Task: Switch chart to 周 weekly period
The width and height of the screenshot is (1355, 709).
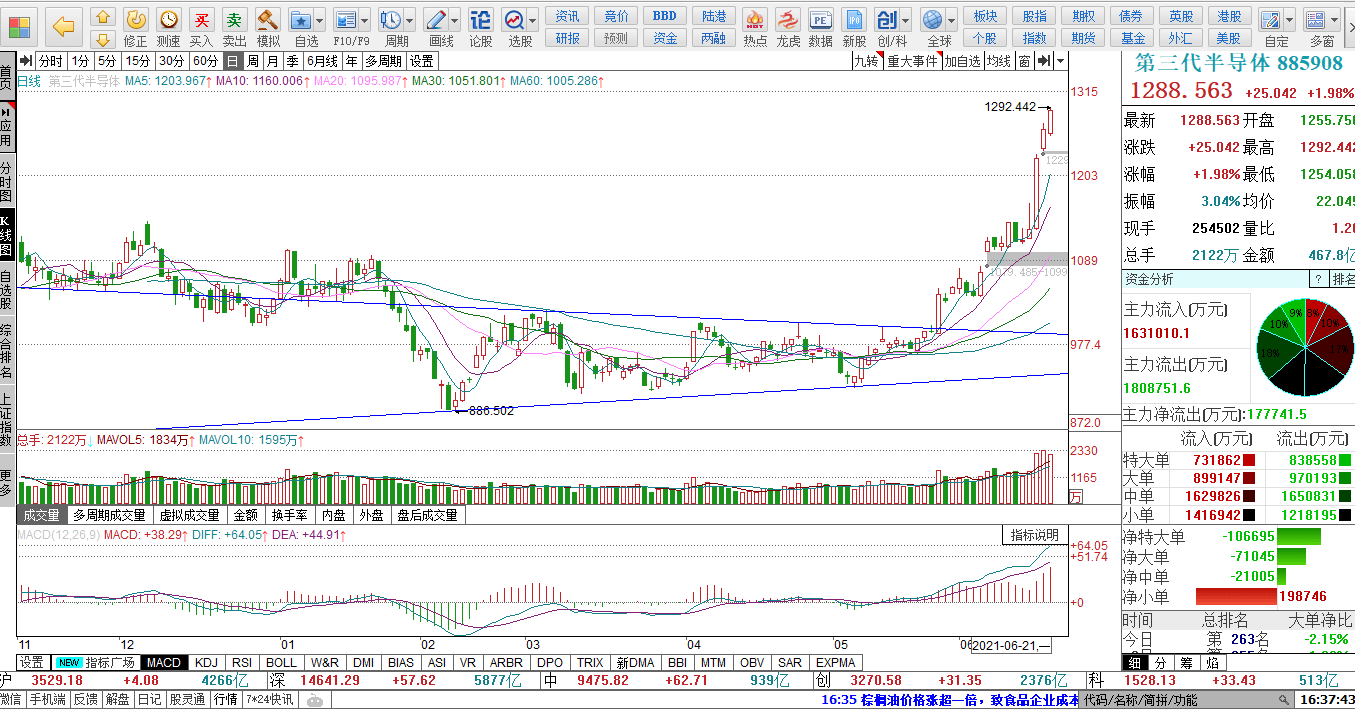Action: pos(252,61)
